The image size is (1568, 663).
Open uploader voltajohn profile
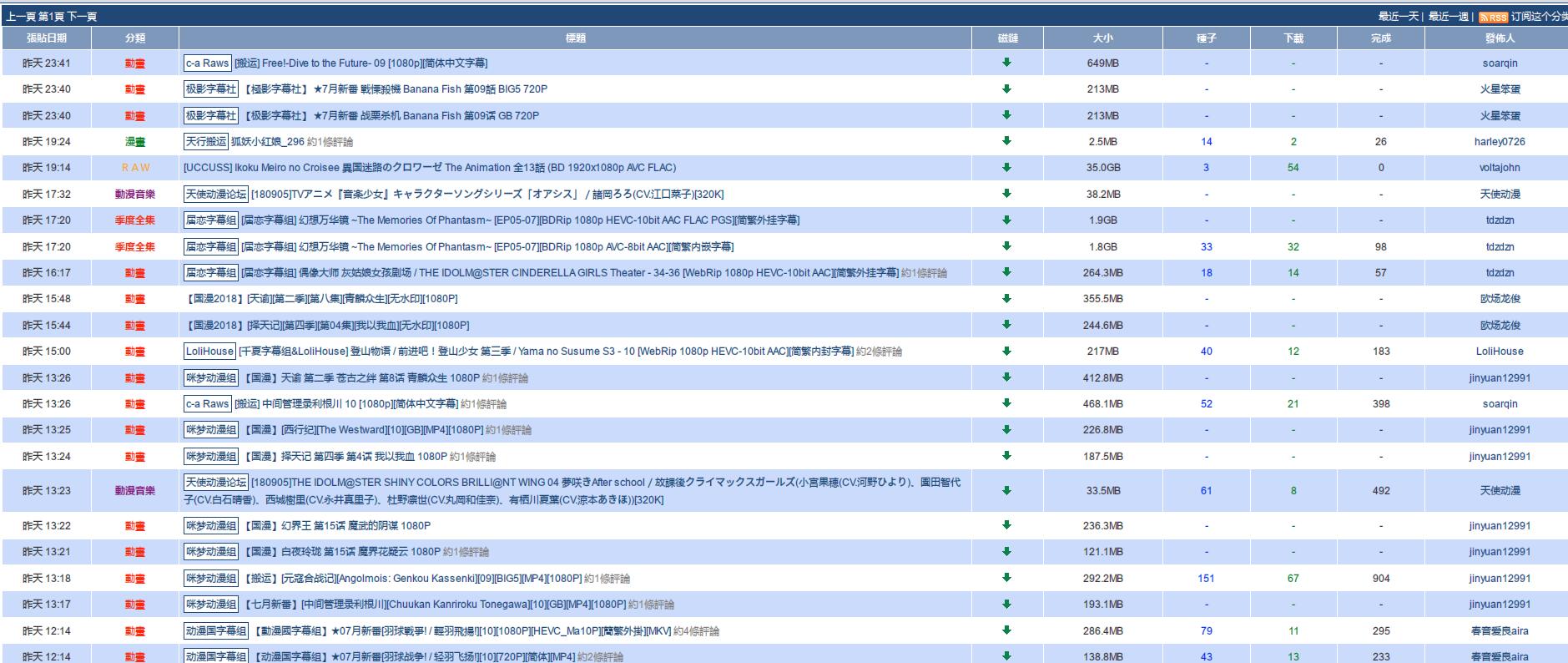[x=1500, y=167]
